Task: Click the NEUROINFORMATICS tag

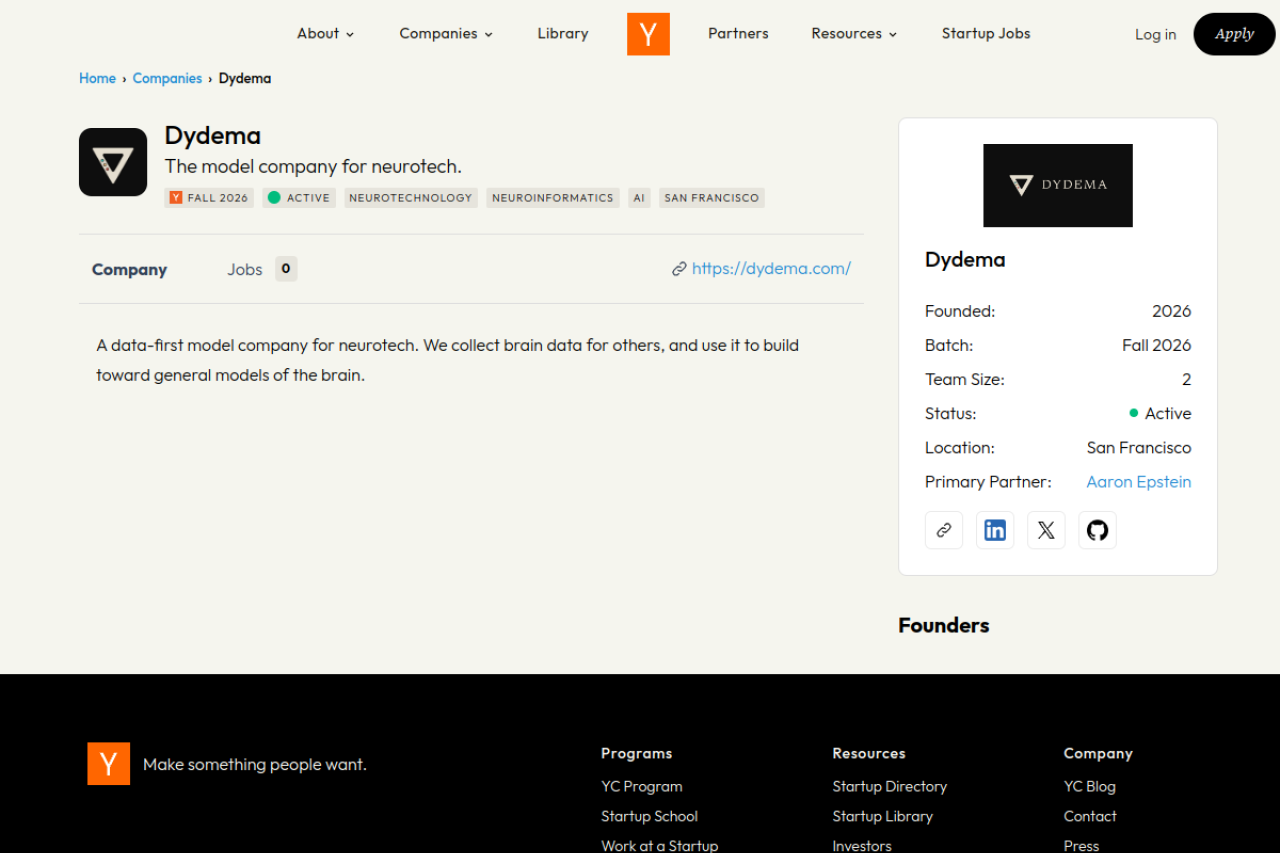Action: point(553,198)
